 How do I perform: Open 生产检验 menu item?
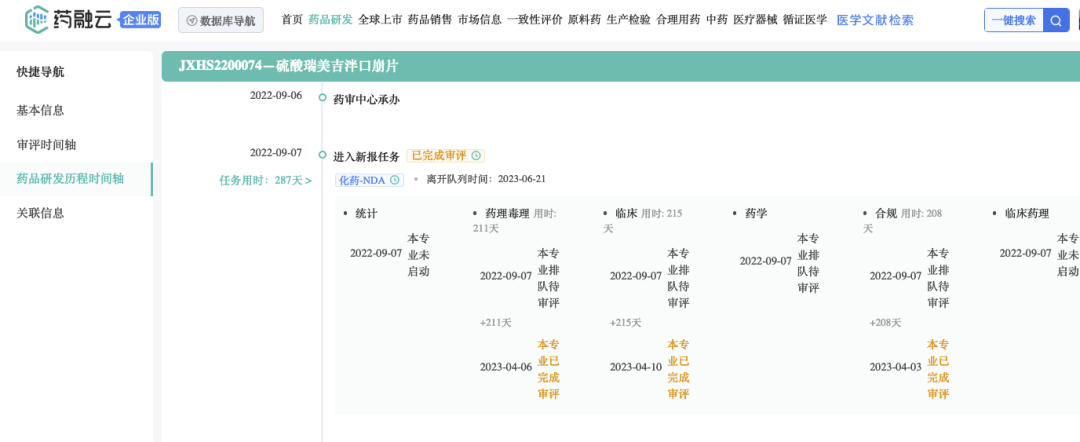(628, 20)
